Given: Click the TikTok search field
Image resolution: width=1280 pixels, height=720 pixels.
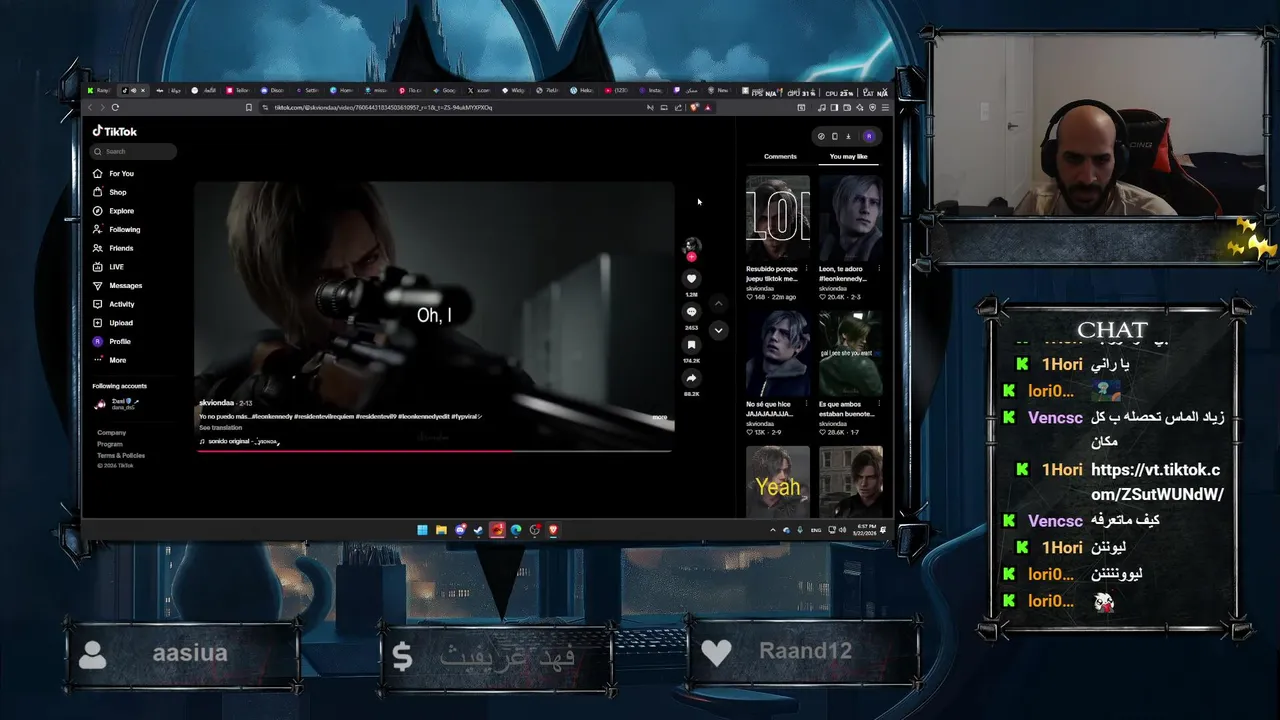Looking at the screenshot, I should click(134, 151).
